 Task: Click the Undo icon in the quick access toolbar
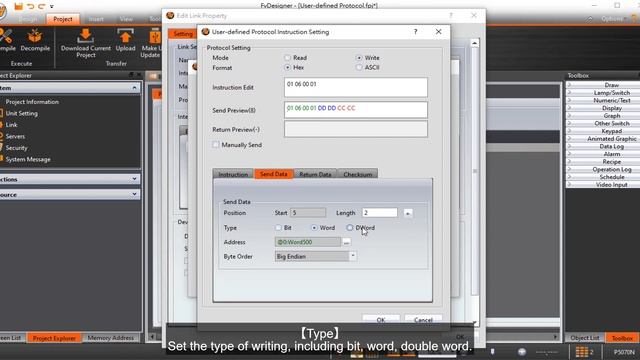tap(30, 6)
